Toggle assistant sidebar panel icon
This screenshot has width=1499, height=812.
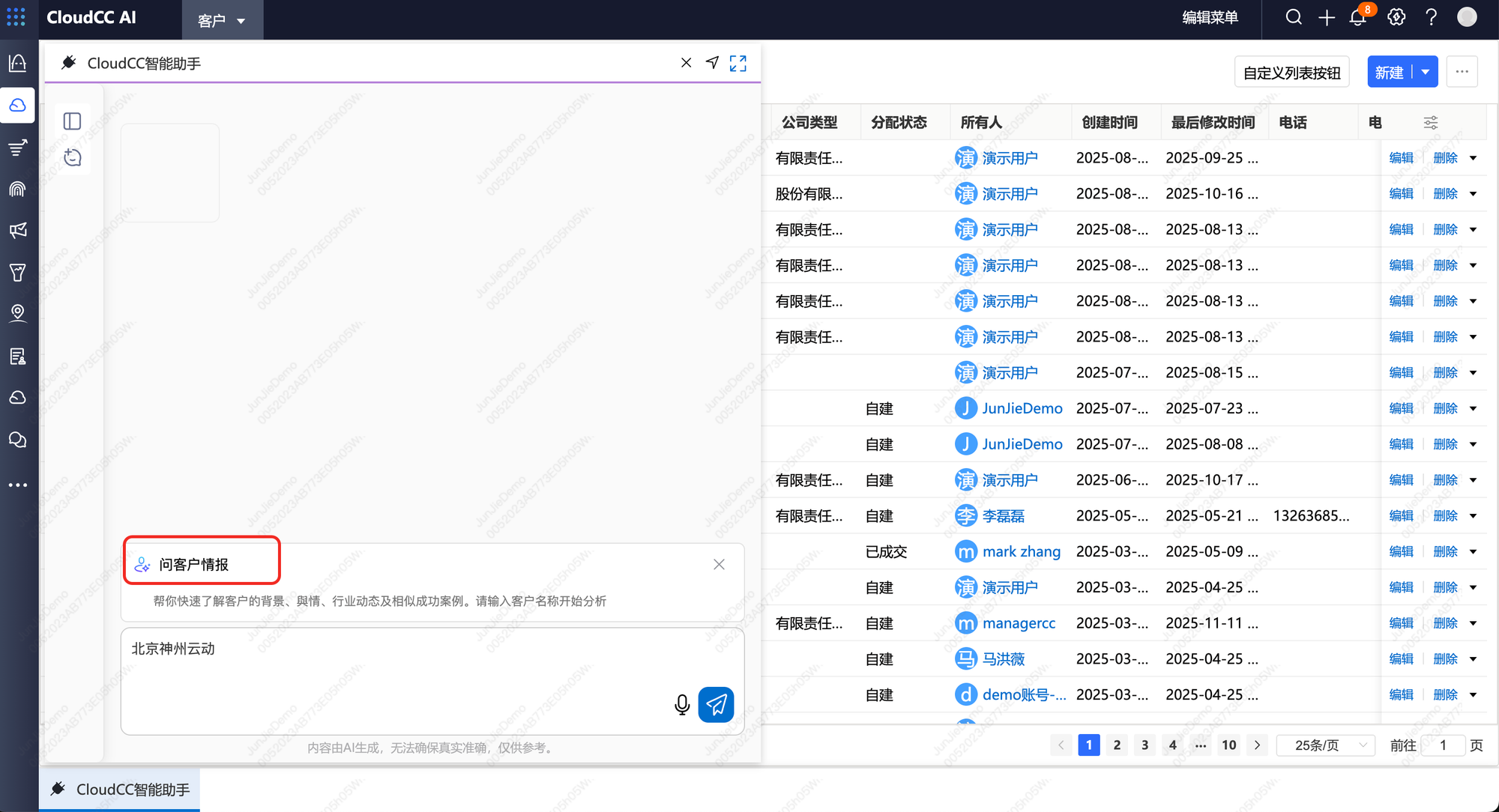pyautogui.click(x=73, y=121)
